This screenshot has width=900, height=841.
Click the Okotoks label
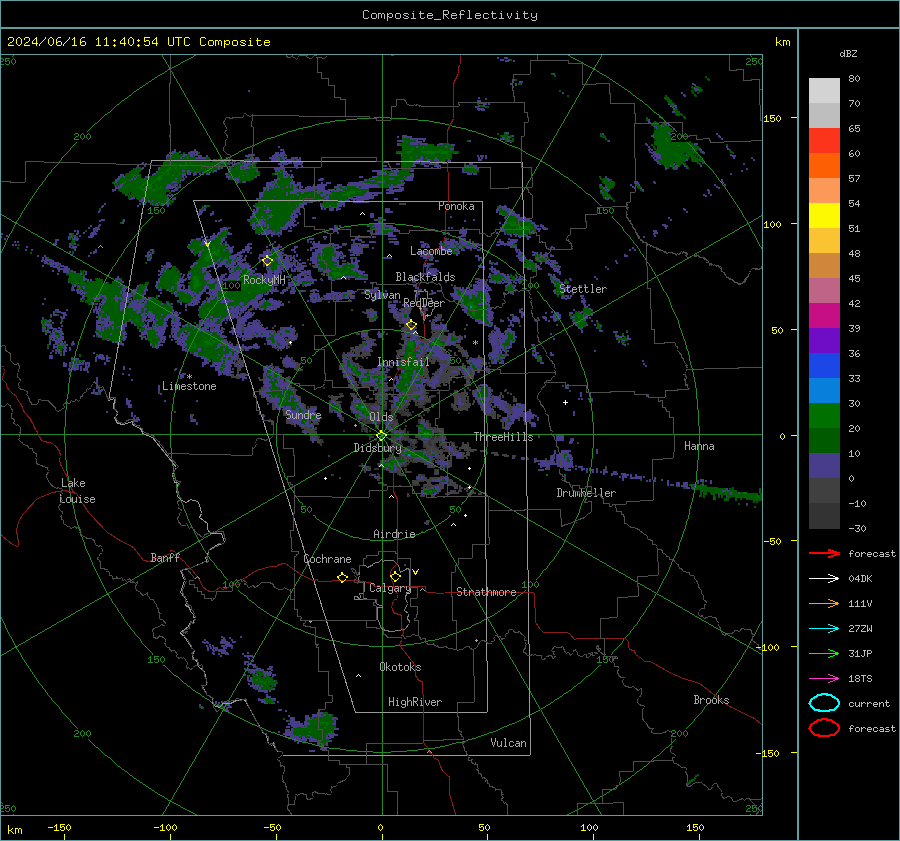[x=400, y=667]
